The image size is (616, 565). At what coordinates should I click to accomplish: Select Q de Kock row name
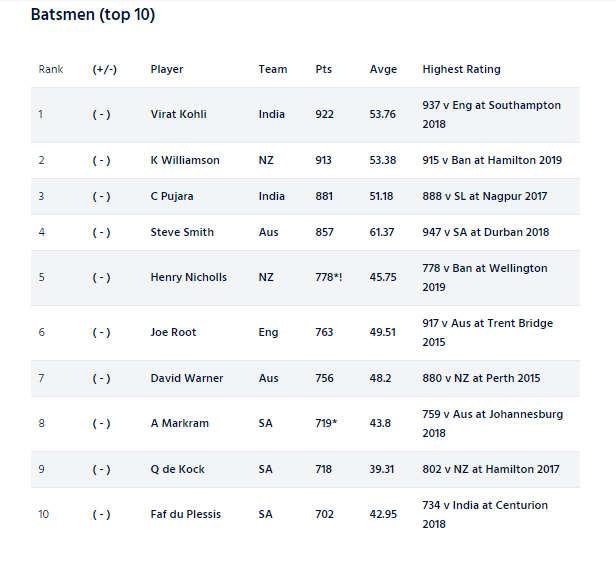pyautogui.click(x=180, y=469)
